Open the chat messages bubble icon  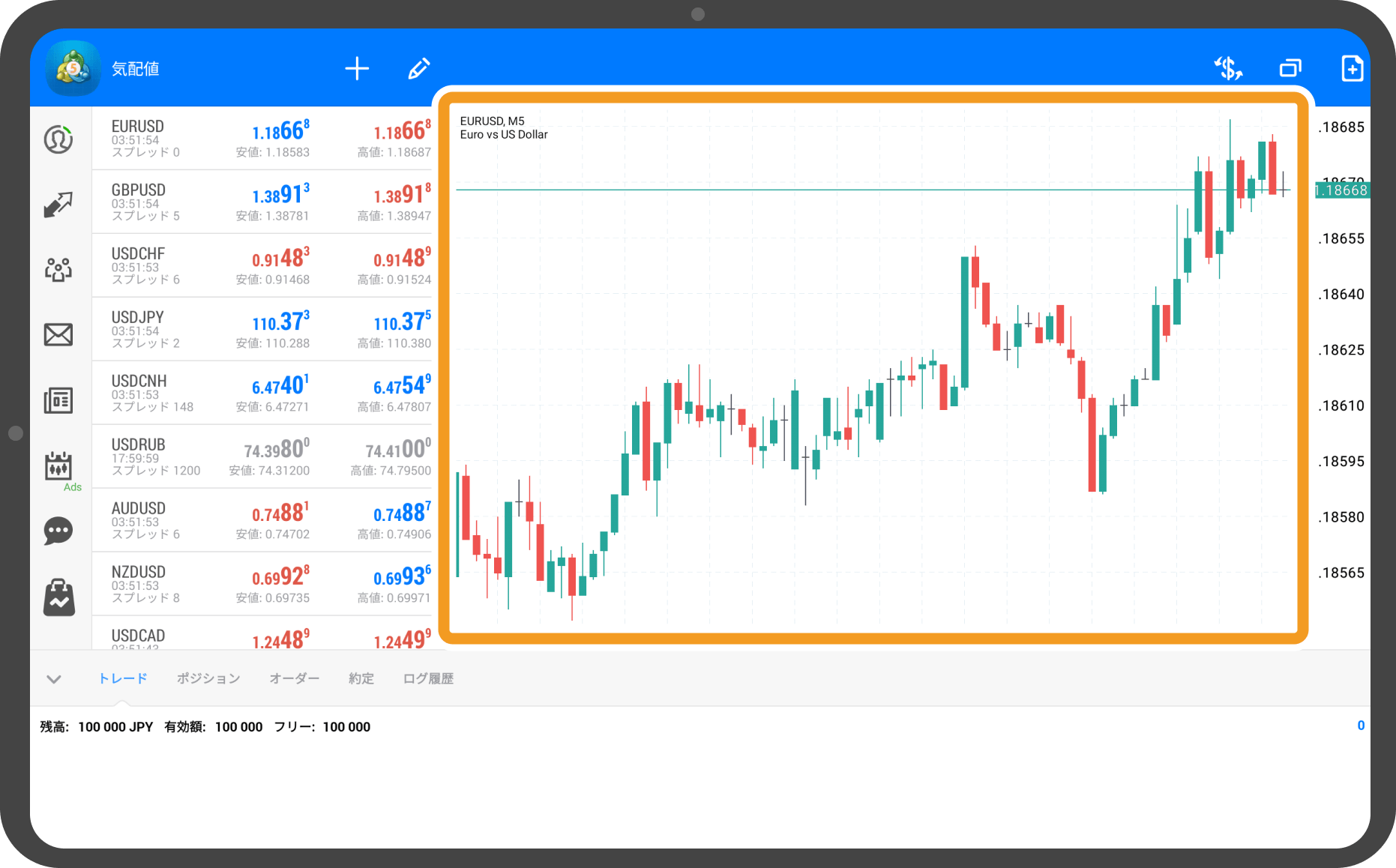point(58,531)
